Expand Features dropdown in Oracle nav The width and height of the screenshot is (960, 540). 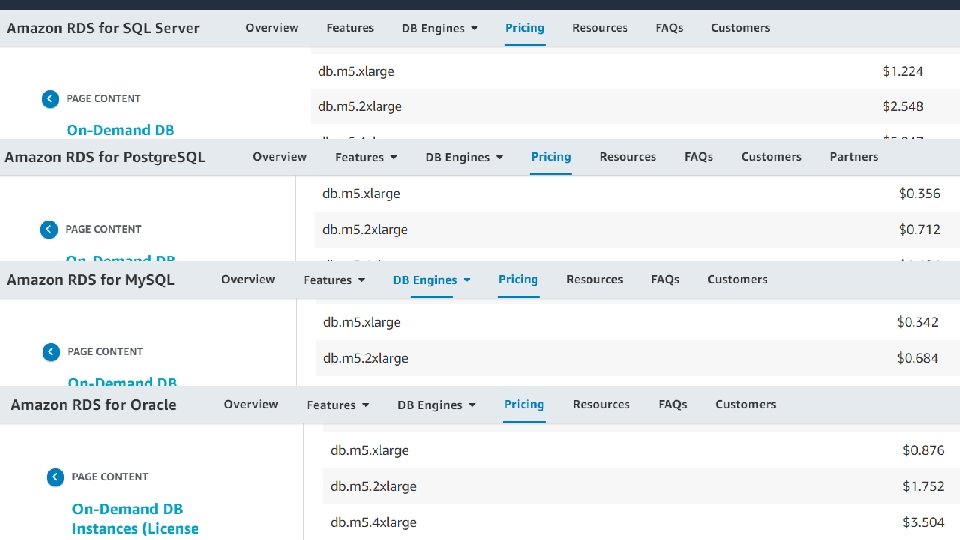338,405
